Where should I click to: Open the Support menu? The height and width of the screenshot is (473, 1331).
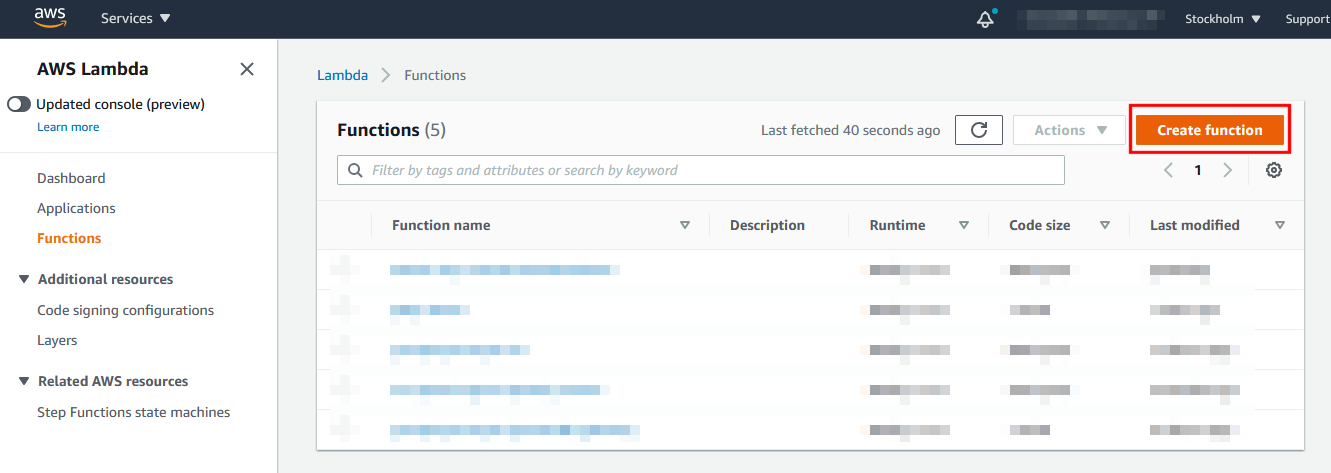1308,19
